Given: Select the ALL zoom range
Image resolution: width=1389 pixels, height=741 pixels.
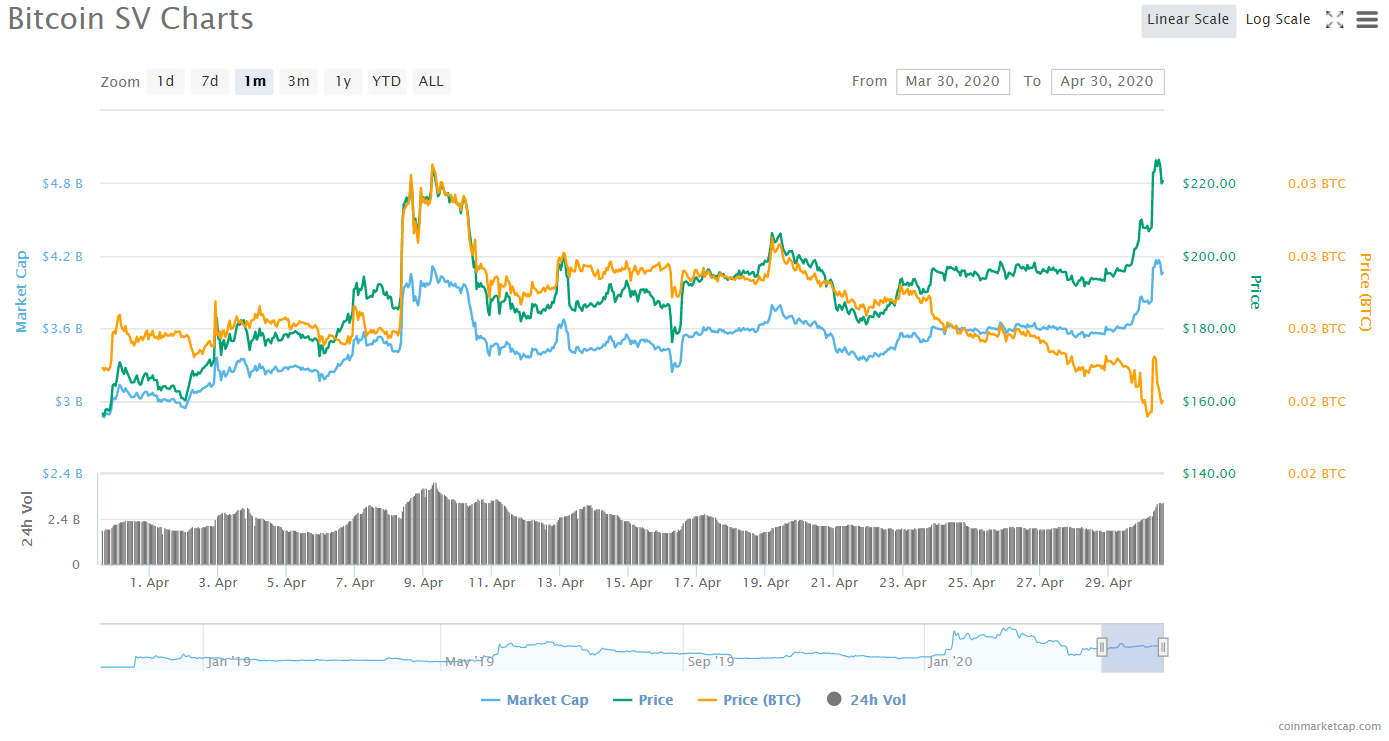Looking at the screenshot, I should coord(431,81).
